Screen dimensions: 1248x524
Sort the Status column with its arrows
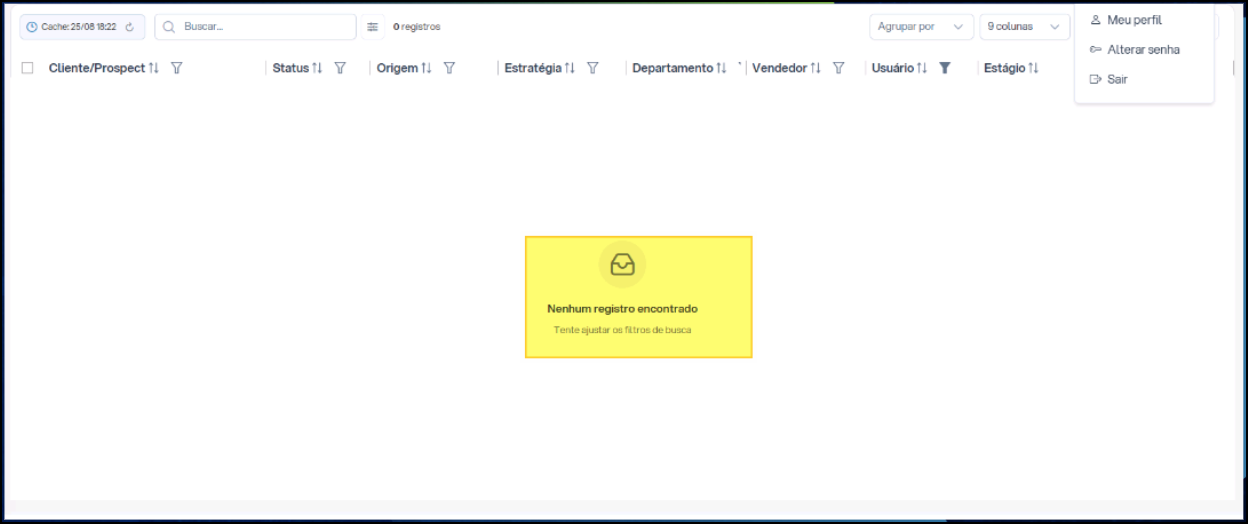(x=317, y=68)
